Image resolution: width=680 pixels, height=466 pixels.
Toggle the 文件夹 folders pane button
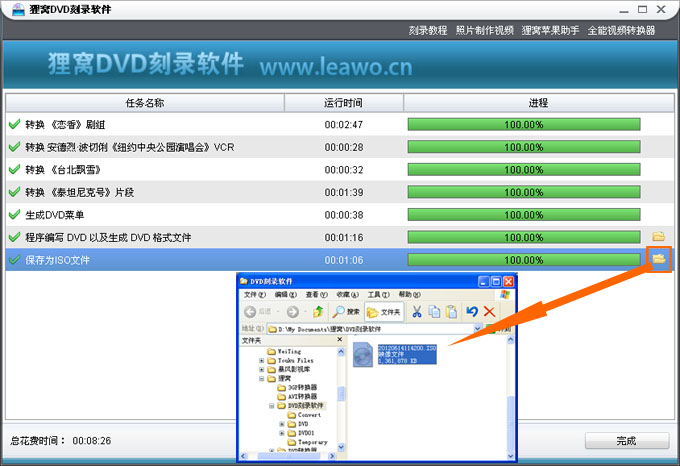coord(383,312)
